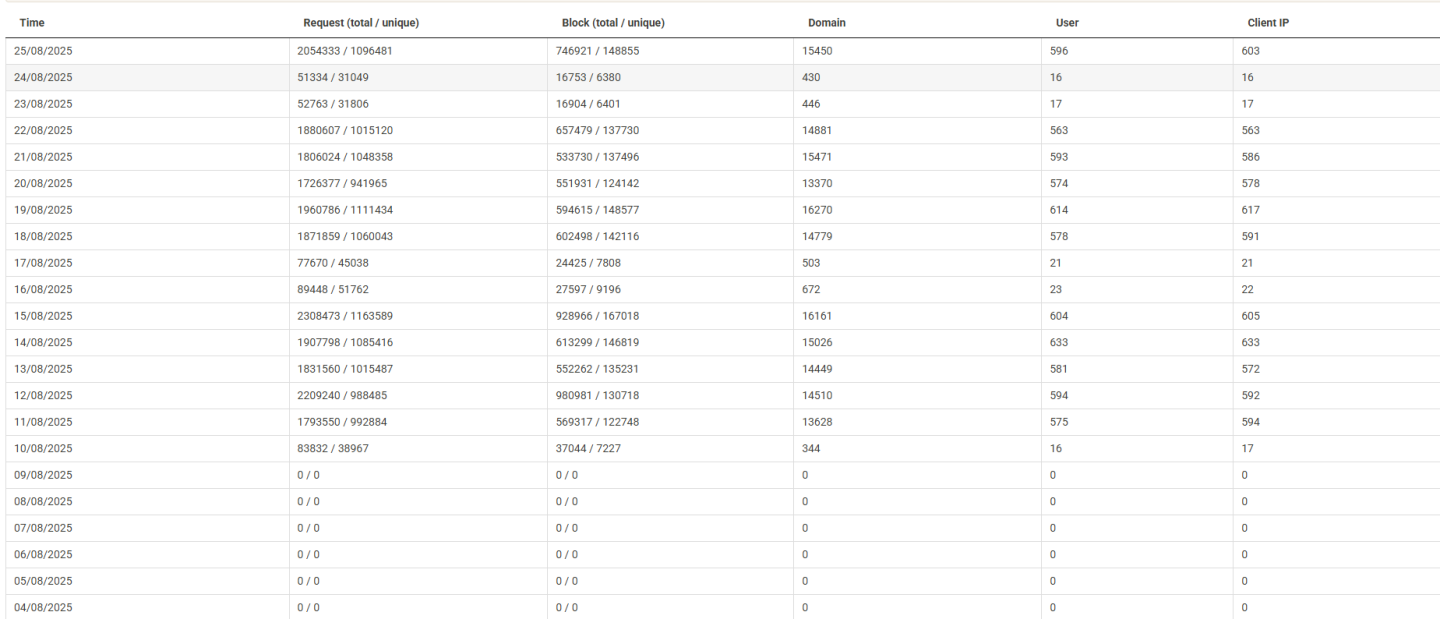Click domain count 15026
Viewport: 1440px width, 619px height.
pos(817,342)
